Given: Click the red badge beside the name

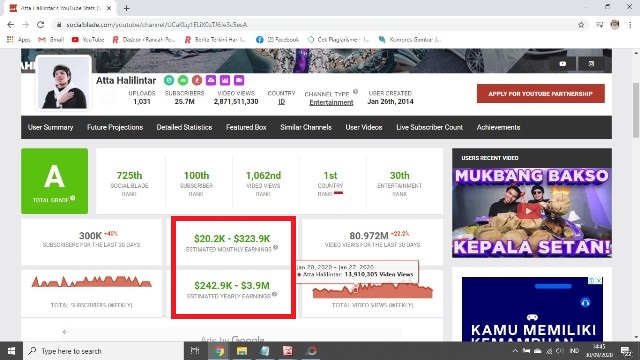Looking at the screenshot, I should tap(197, 80).
